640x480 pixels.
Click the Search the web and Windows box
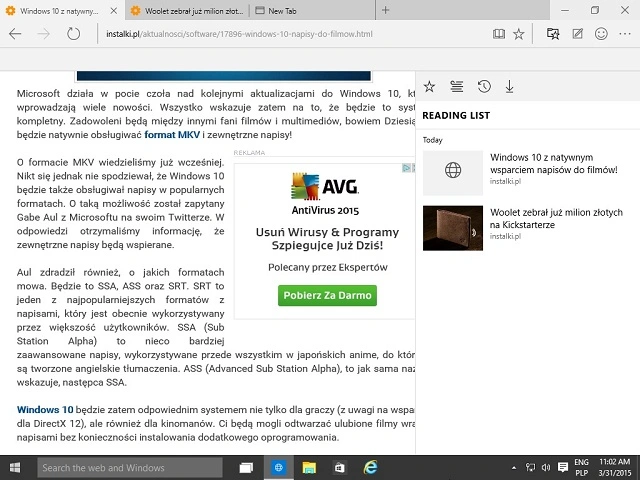point(129,467)
